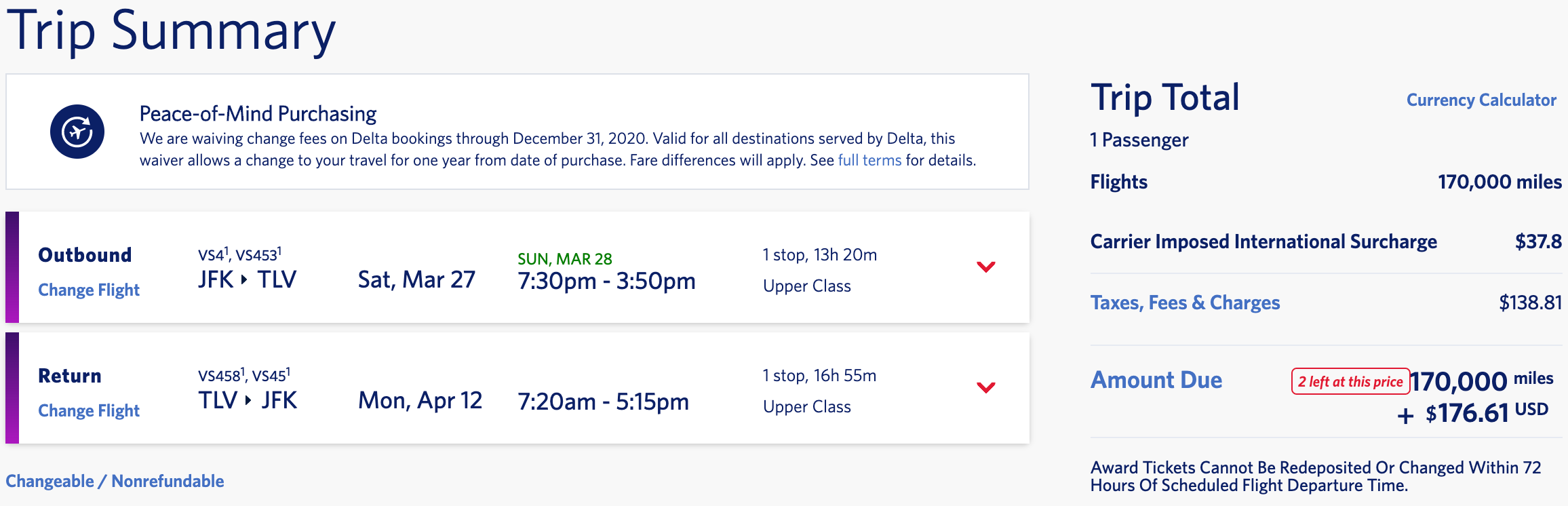1568x506 pixels.
Task: Click the Amount Due heading
Action: (x=1156, y=380)
